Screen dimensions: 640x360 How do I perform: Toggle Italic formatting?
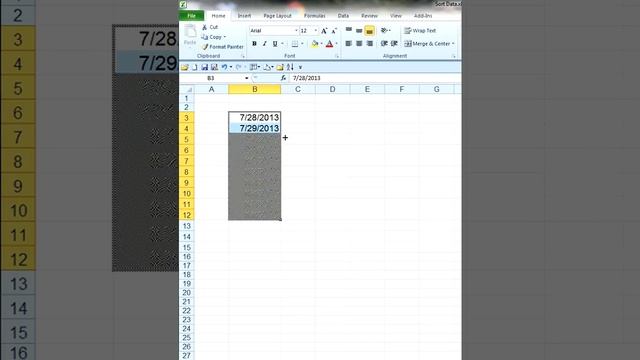(x=264, y=44)
